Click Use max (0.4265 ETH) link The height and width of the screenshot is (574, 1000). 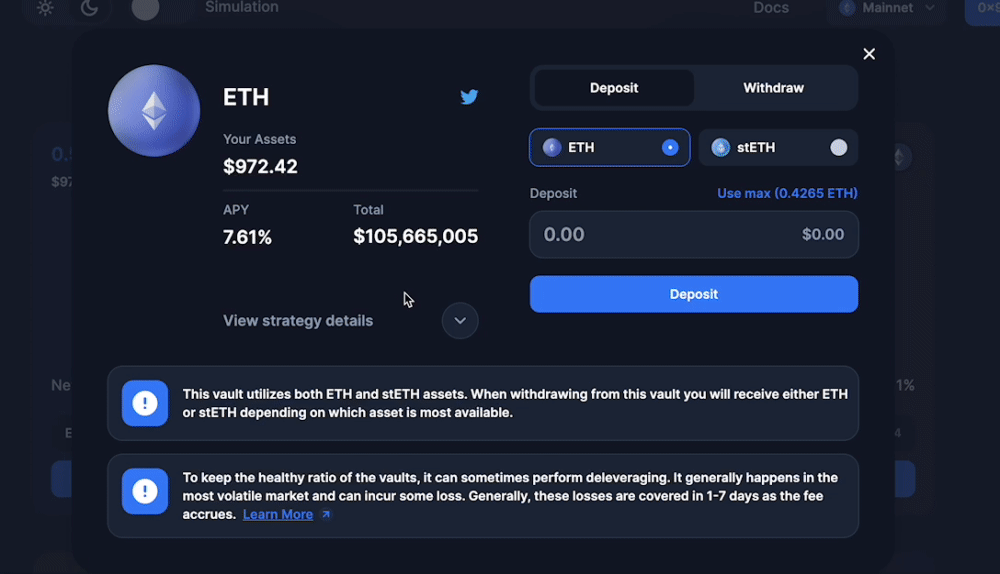787,193
